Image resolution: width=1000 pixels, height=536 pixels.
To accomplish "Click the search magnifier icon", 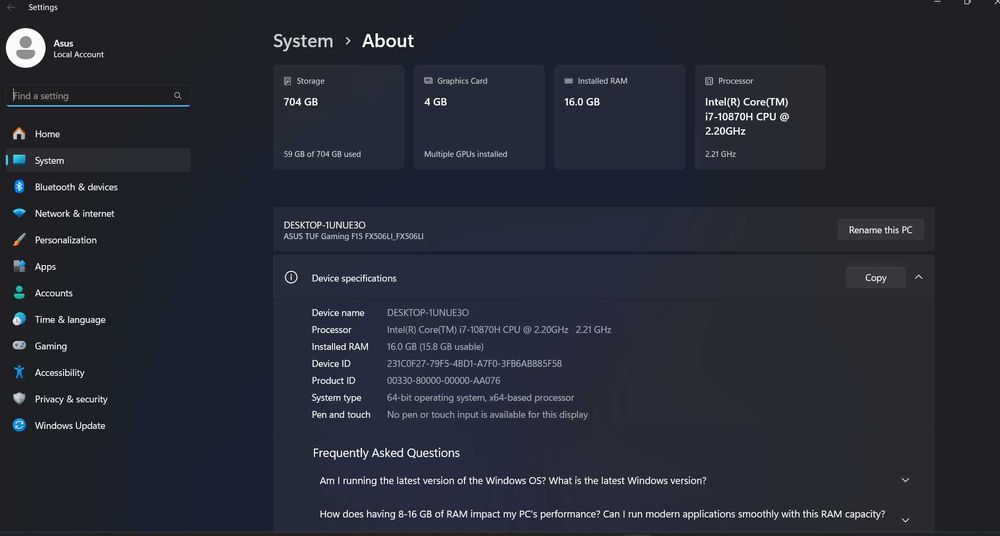I will click(x=177, y=96).
